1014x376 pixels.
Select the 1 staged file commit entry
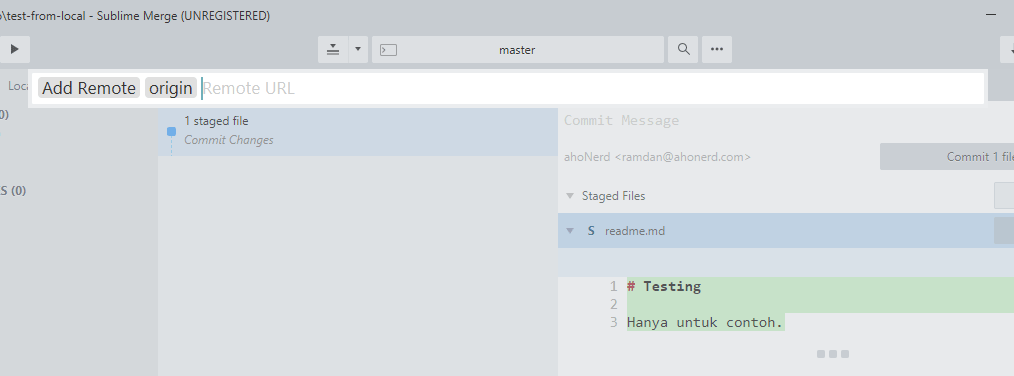click(358, 131)
